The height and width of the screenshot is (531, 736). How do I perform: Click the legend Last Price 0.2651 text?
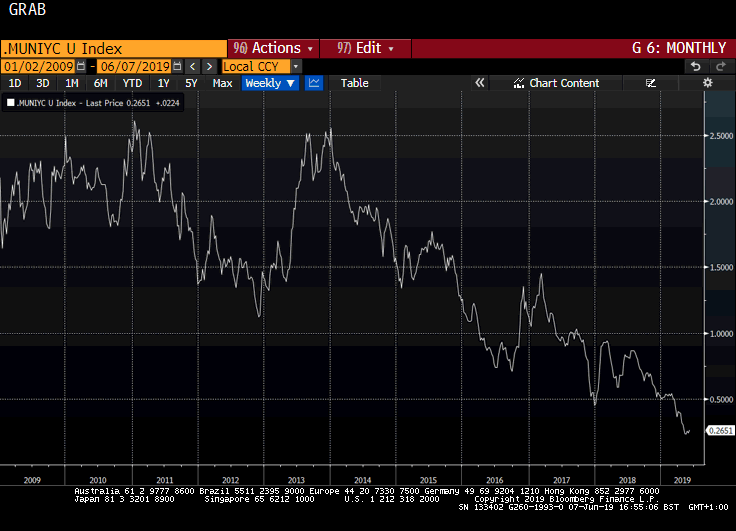click(118, 103)
